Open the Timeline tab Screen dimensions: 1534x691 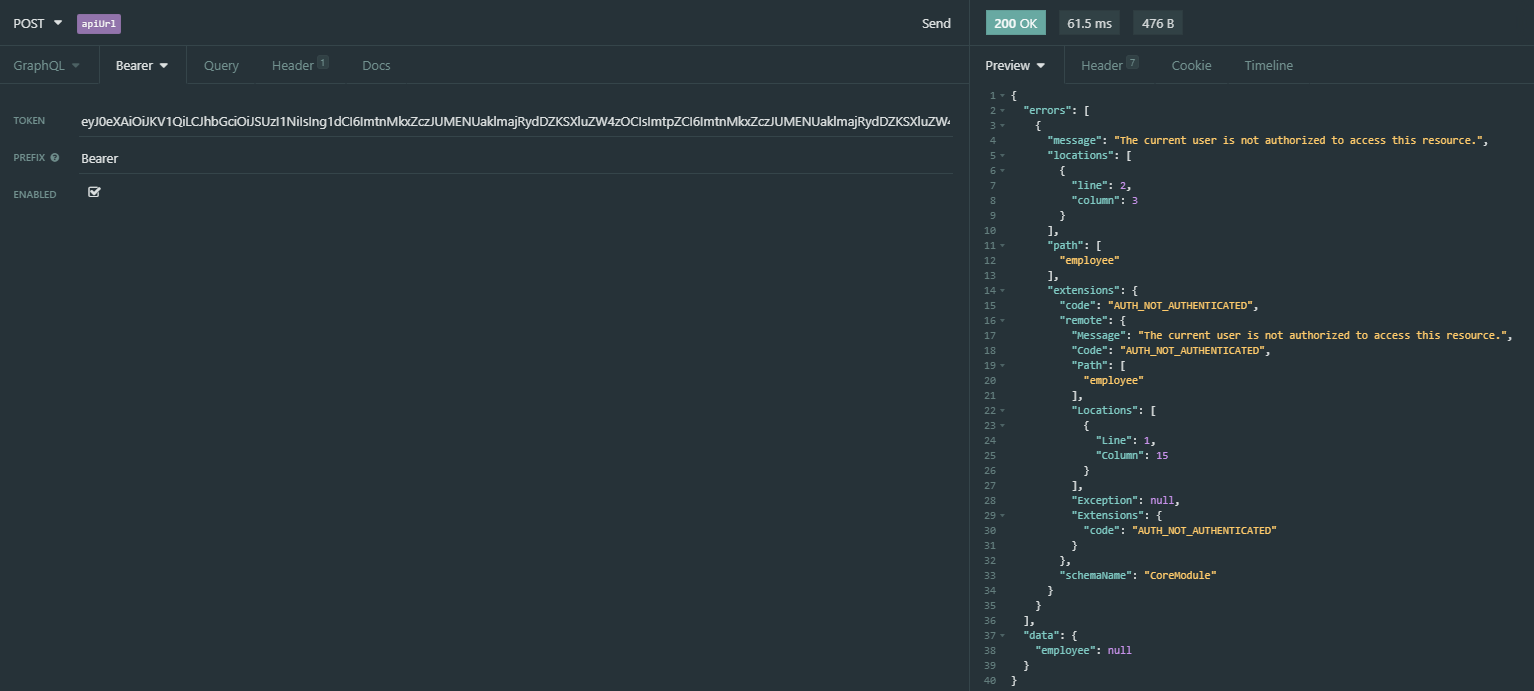(x=1268, y=64)
